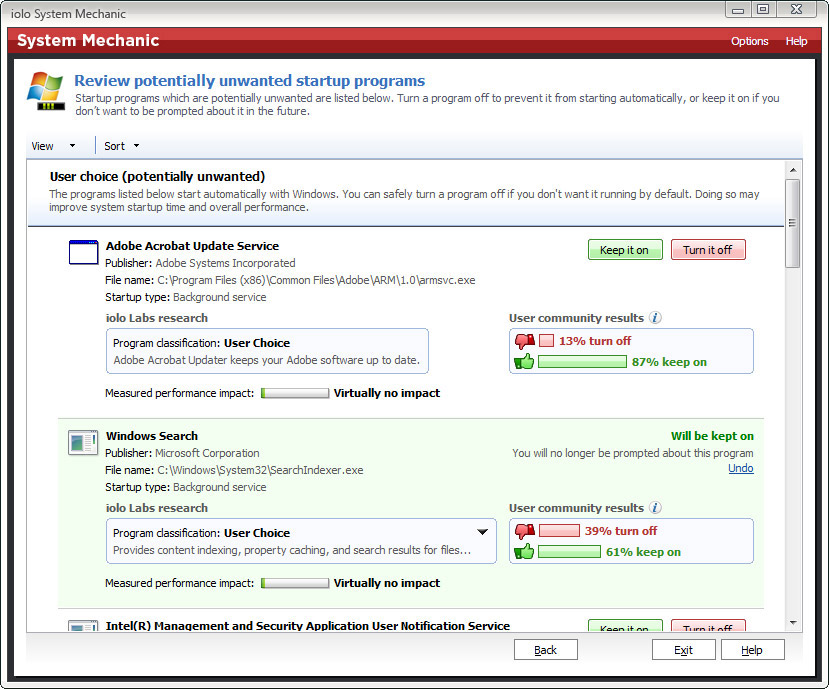
Task: Click the scrollbar up arrow
Action: coord(793,170)
